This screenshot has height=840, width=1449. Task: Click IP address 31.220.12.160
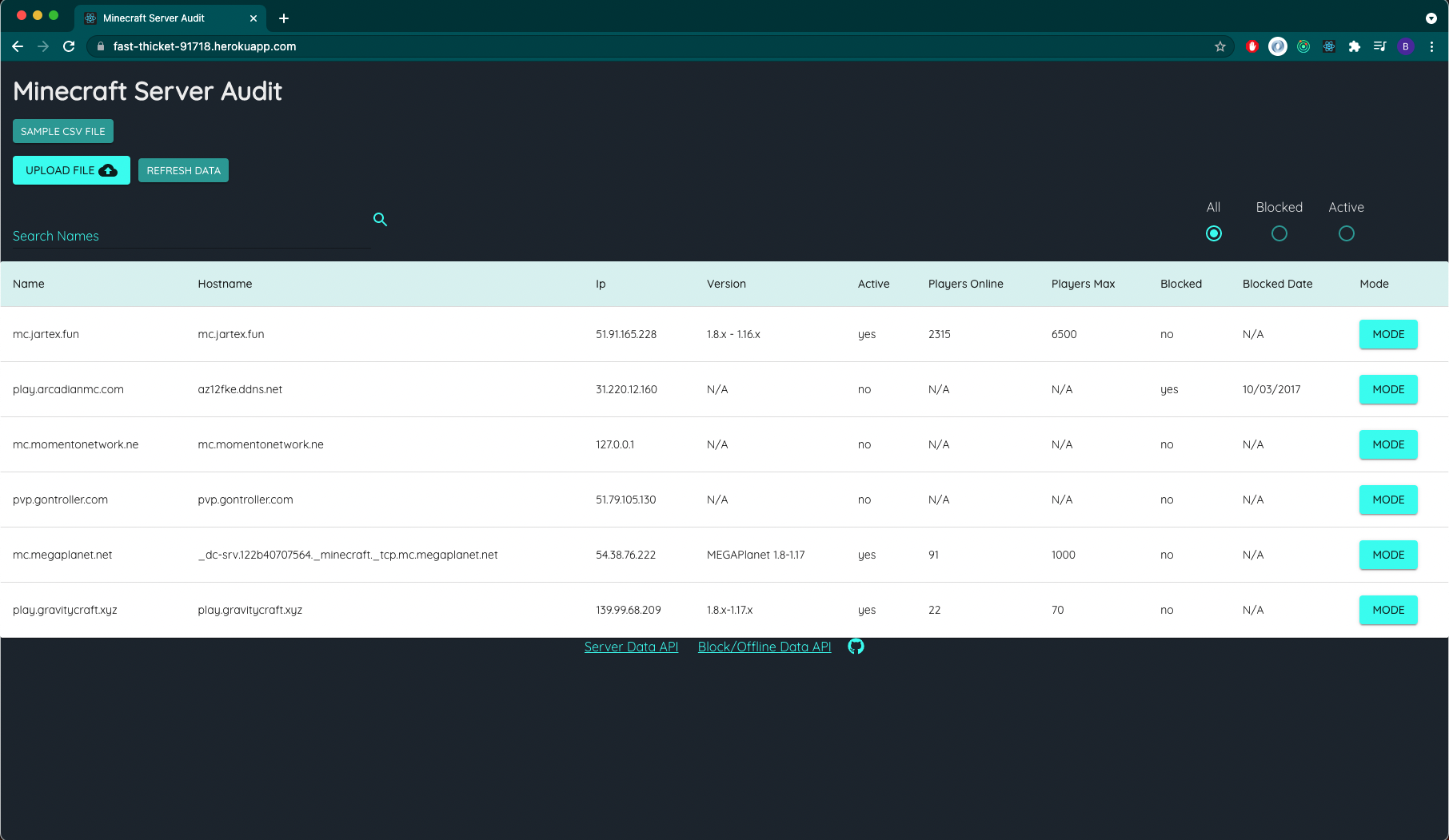626,389
